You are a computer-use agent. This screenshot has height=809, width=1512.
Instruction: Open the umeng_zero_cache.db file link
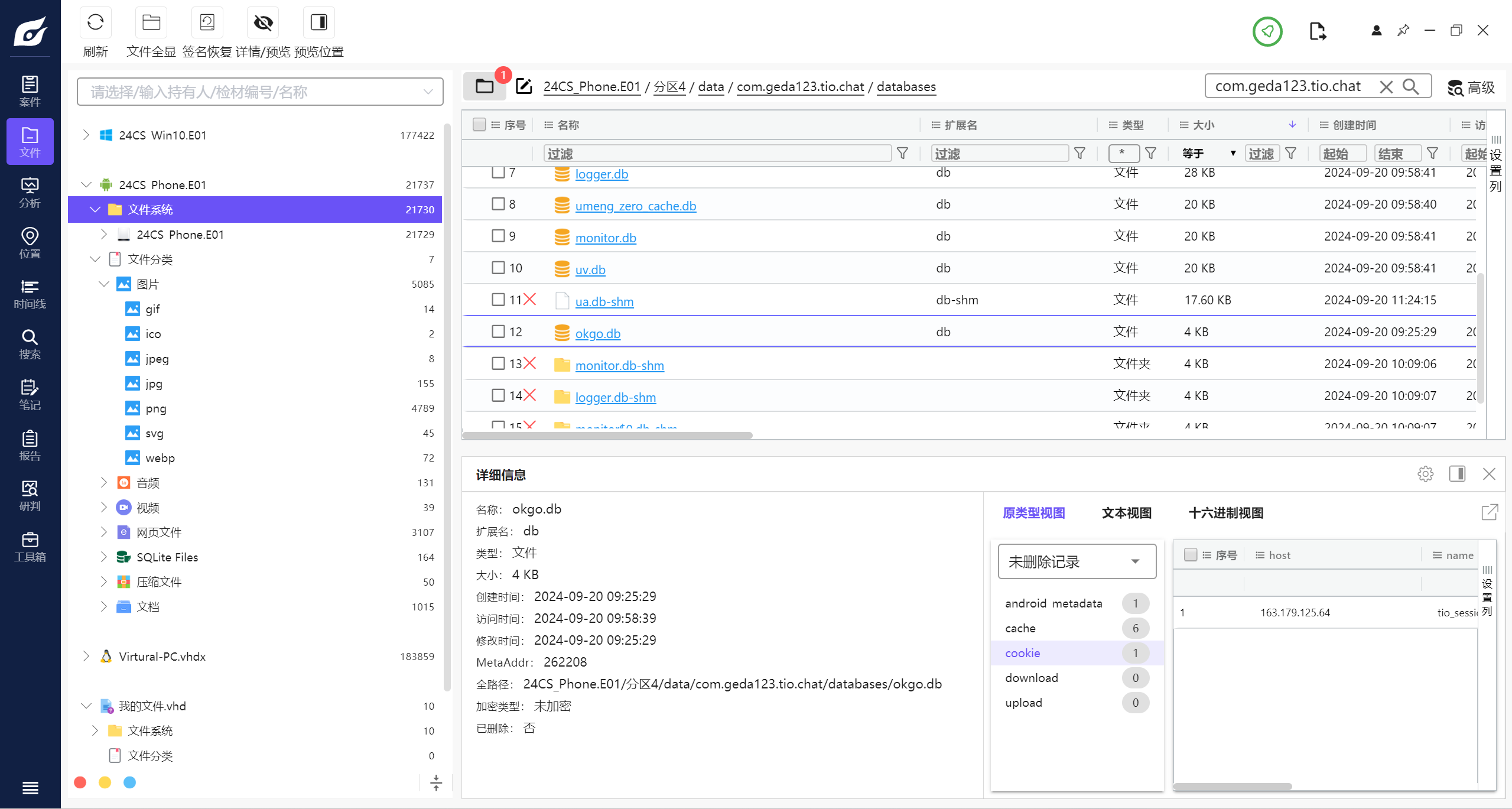pyautogui.click(x=635, y=206)
